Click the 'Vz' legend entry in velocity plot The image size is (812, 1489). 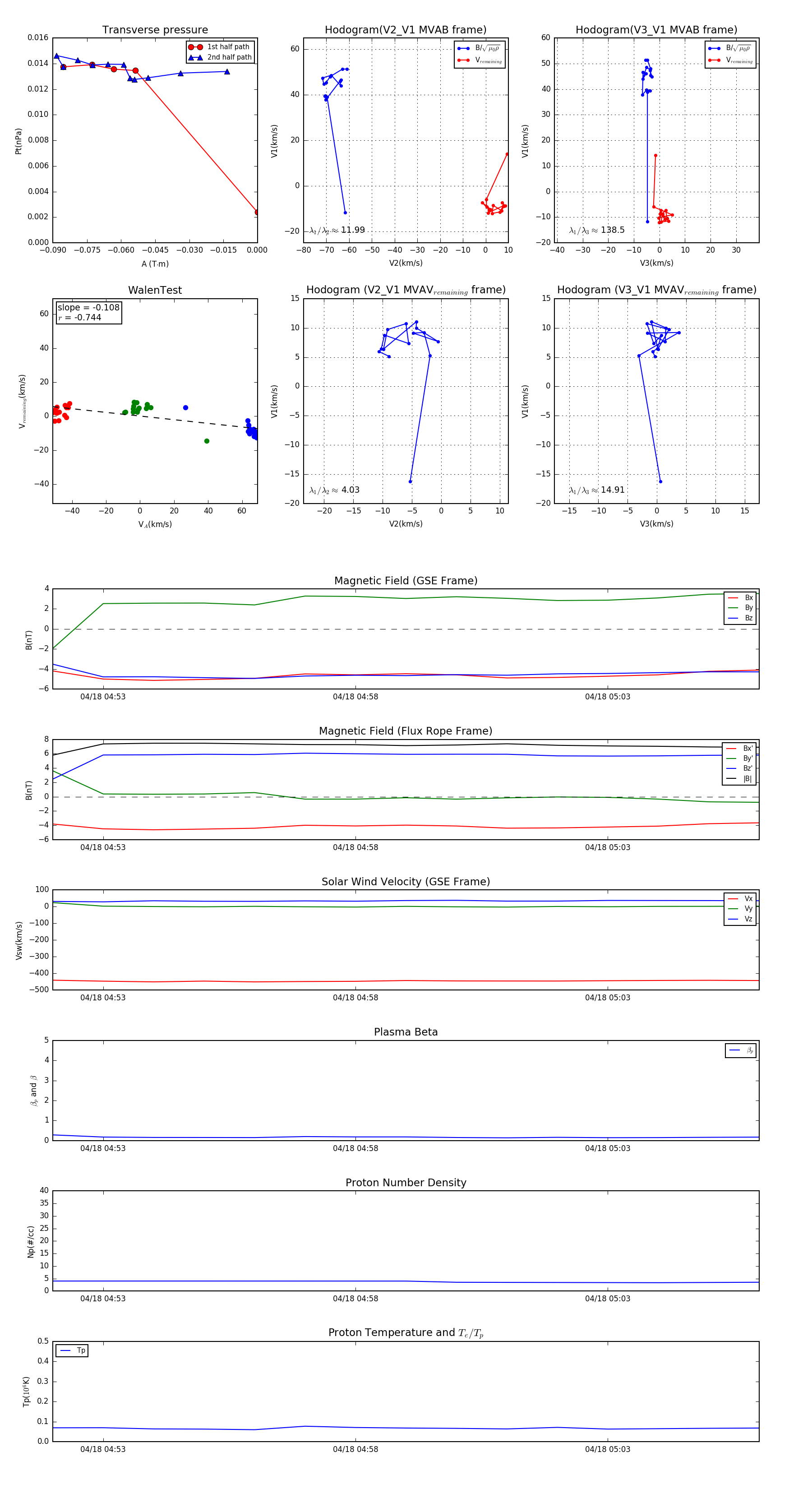[740, 919]
